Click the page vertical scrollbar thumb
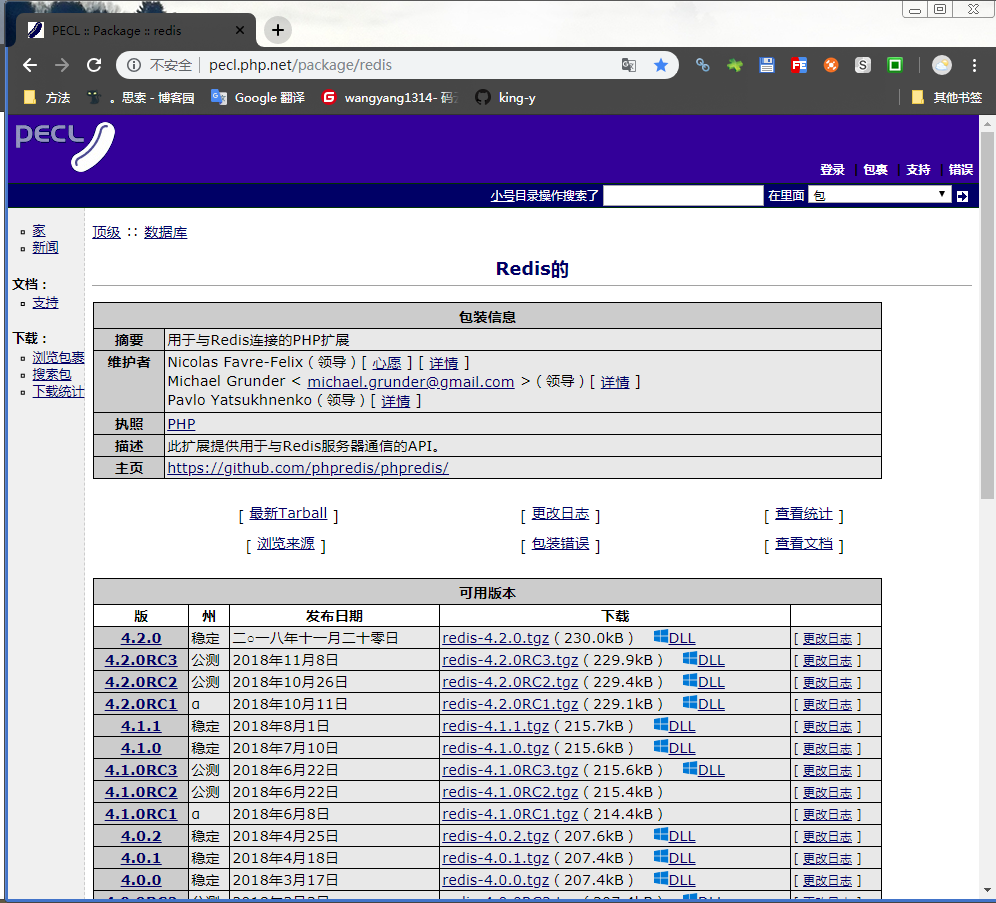This screenshot has height=903, width=996. pyautogui.click(x=987, y=316)
